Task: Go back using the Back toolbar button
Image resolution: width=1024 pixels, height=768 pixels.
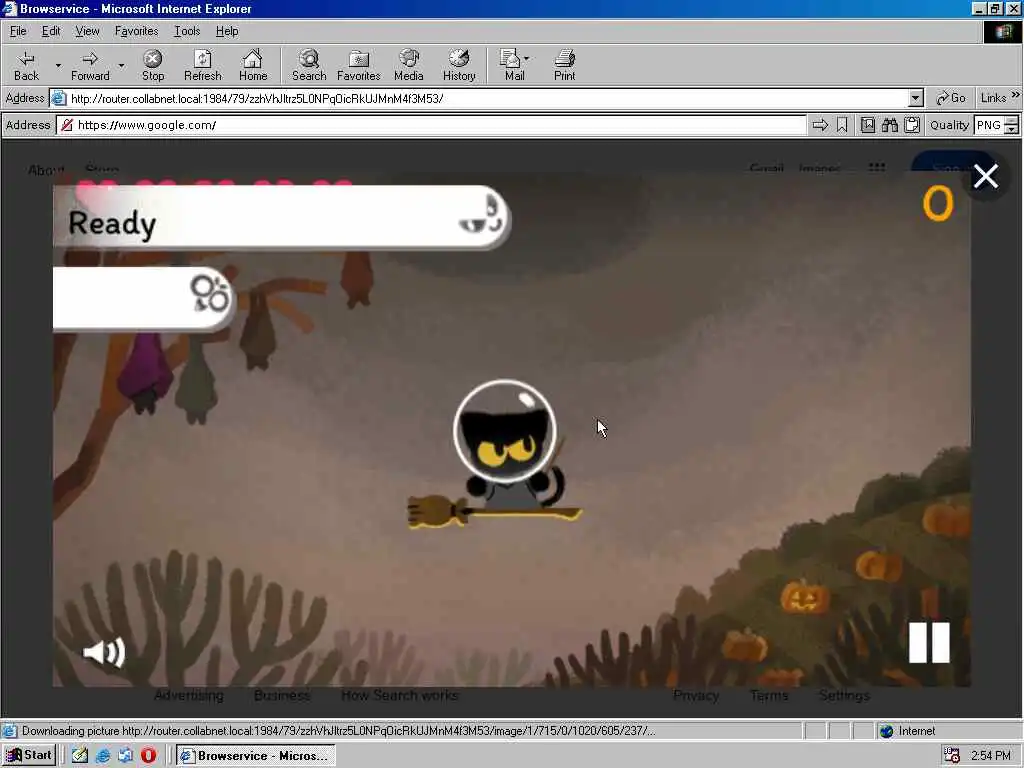Action: pyautogui.click(x=26, y=66)
